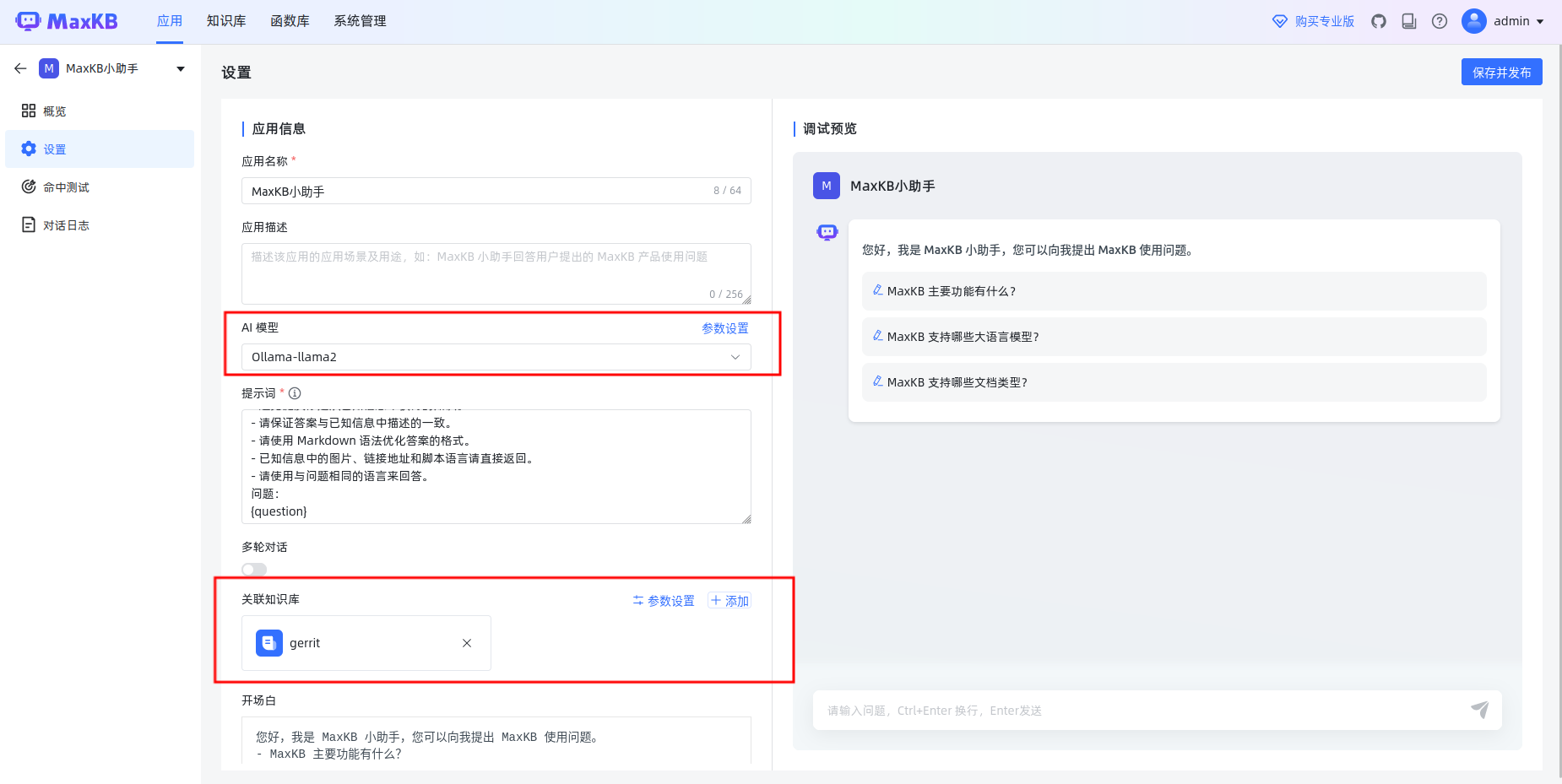Open the Ollama-llama2 model dropdown
This screenshot has height=784, width=1562.
496,357
